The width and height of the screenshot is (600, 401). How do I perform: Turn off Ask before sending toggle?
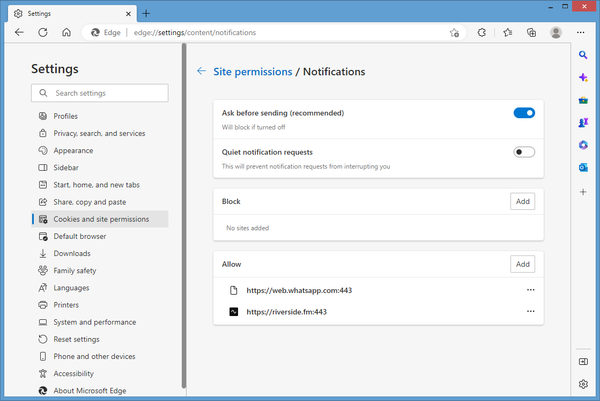(524, 113)
